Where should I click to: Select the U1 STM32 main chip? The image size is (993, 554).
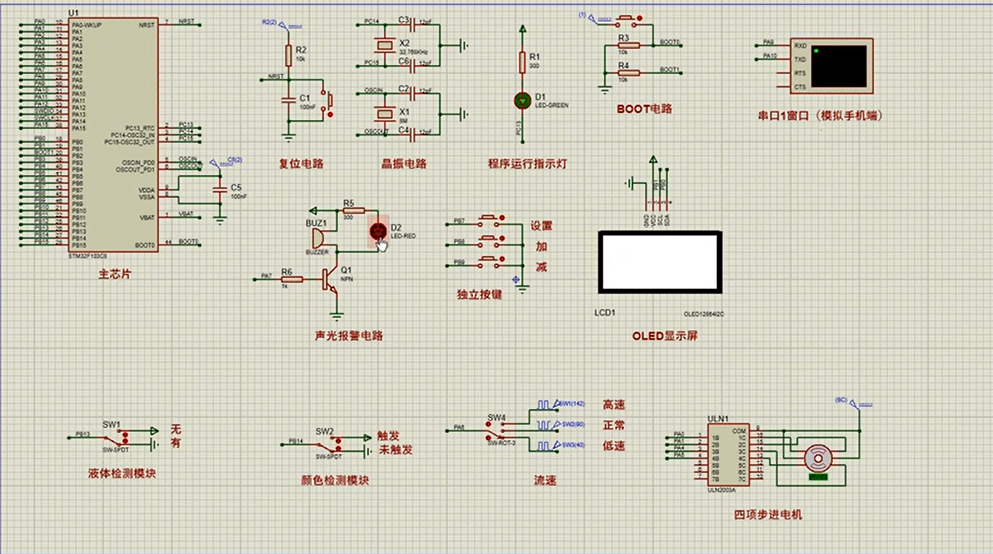(x=113, y=135)
